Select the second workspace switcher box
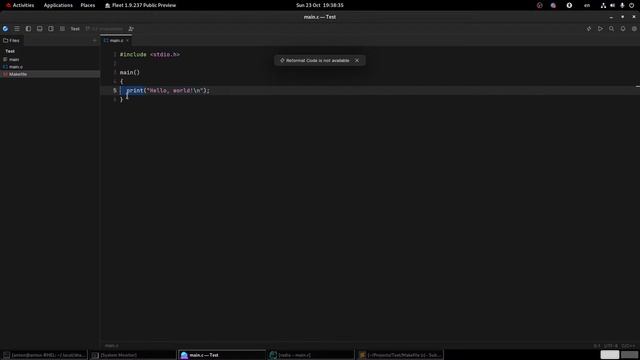 629,355
